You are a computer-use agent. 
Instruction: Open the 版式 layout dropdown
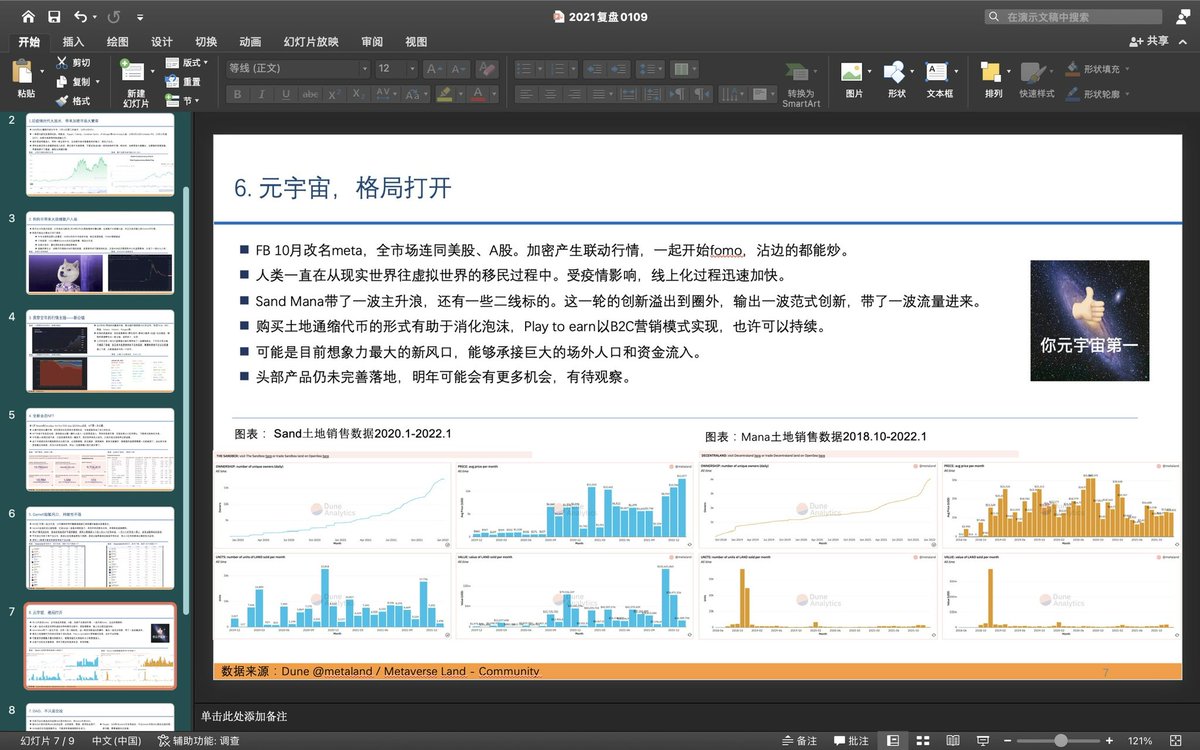(187, 63)
